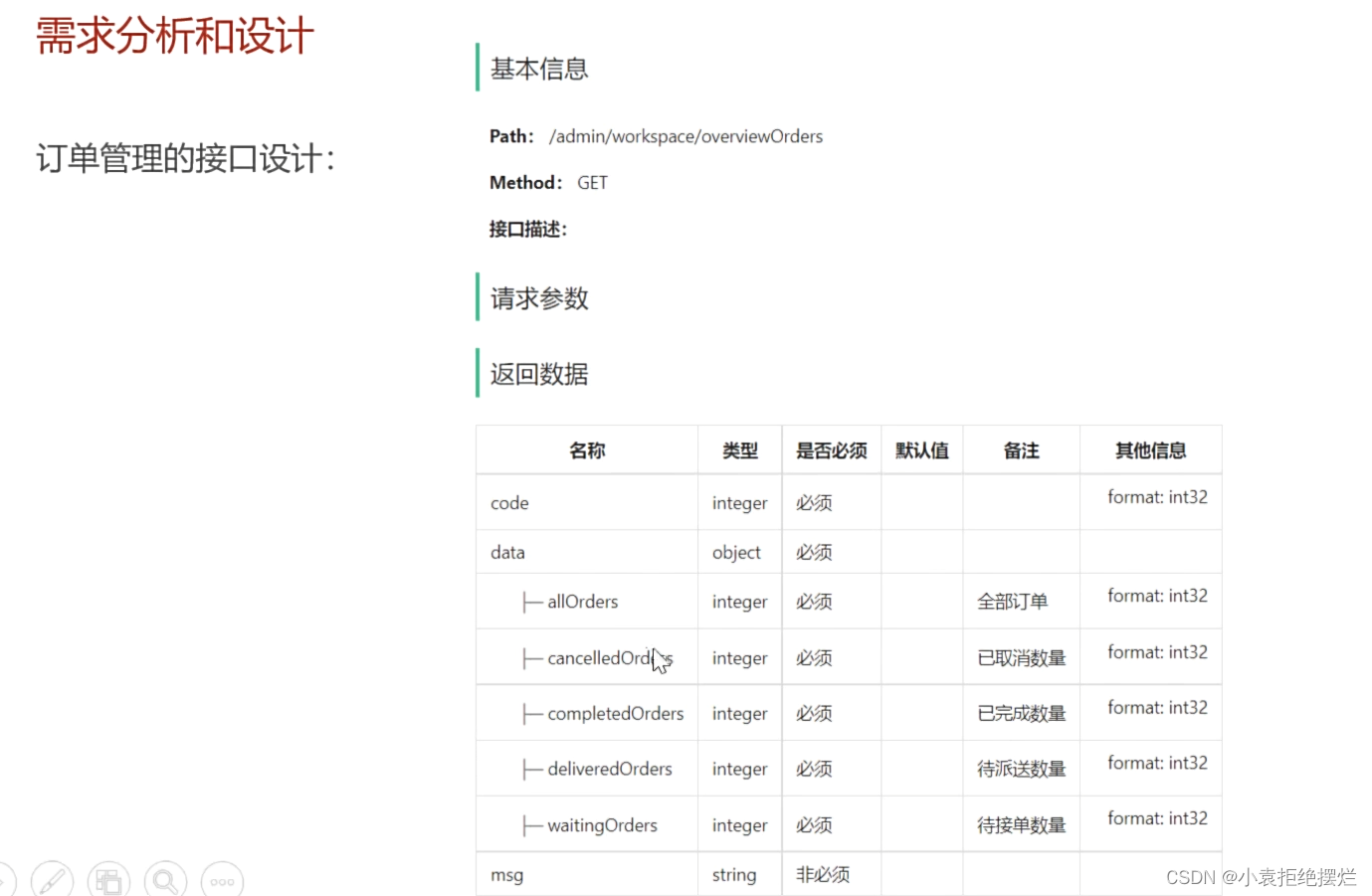1372x896 pixels.
Task: Switch to the 返回数据 section
Action: click(x=538, y=373)
